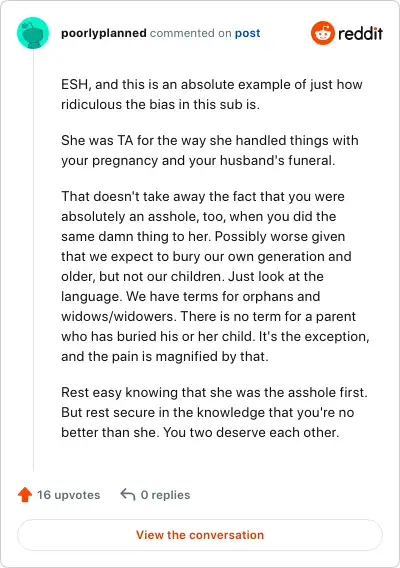Click the paragraph starting "She was TA"

(x=210, y=150)
